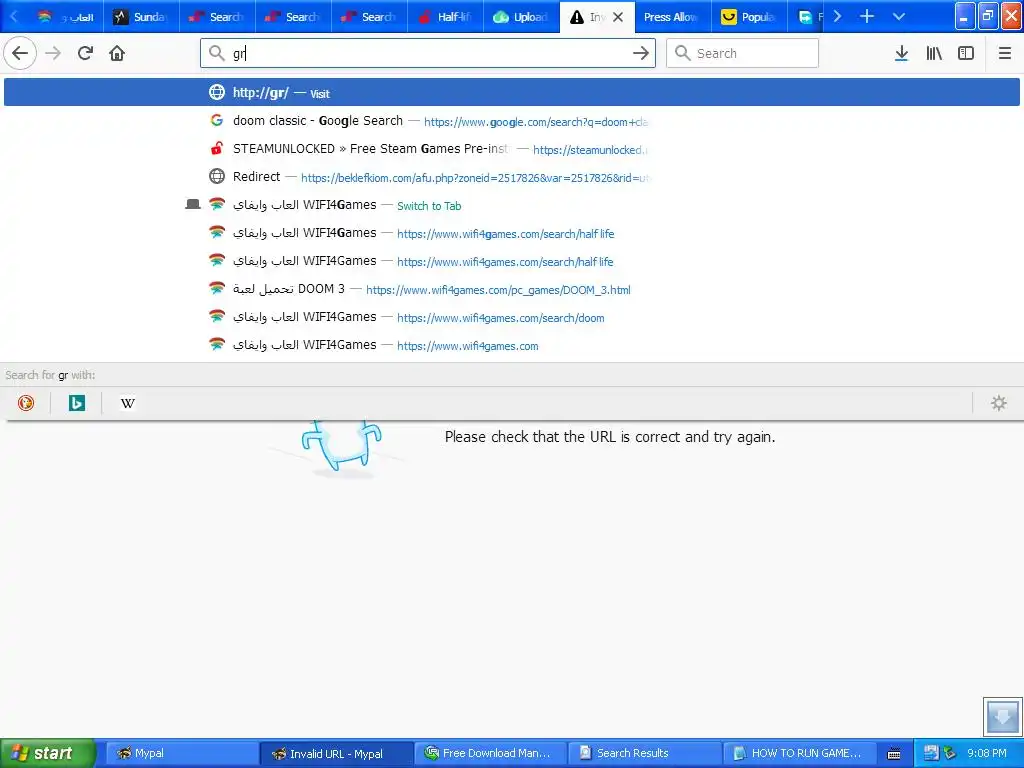Screen dimensions: 1024x768
Task: Search with Bing engine icon
Action: pos(76,403)
